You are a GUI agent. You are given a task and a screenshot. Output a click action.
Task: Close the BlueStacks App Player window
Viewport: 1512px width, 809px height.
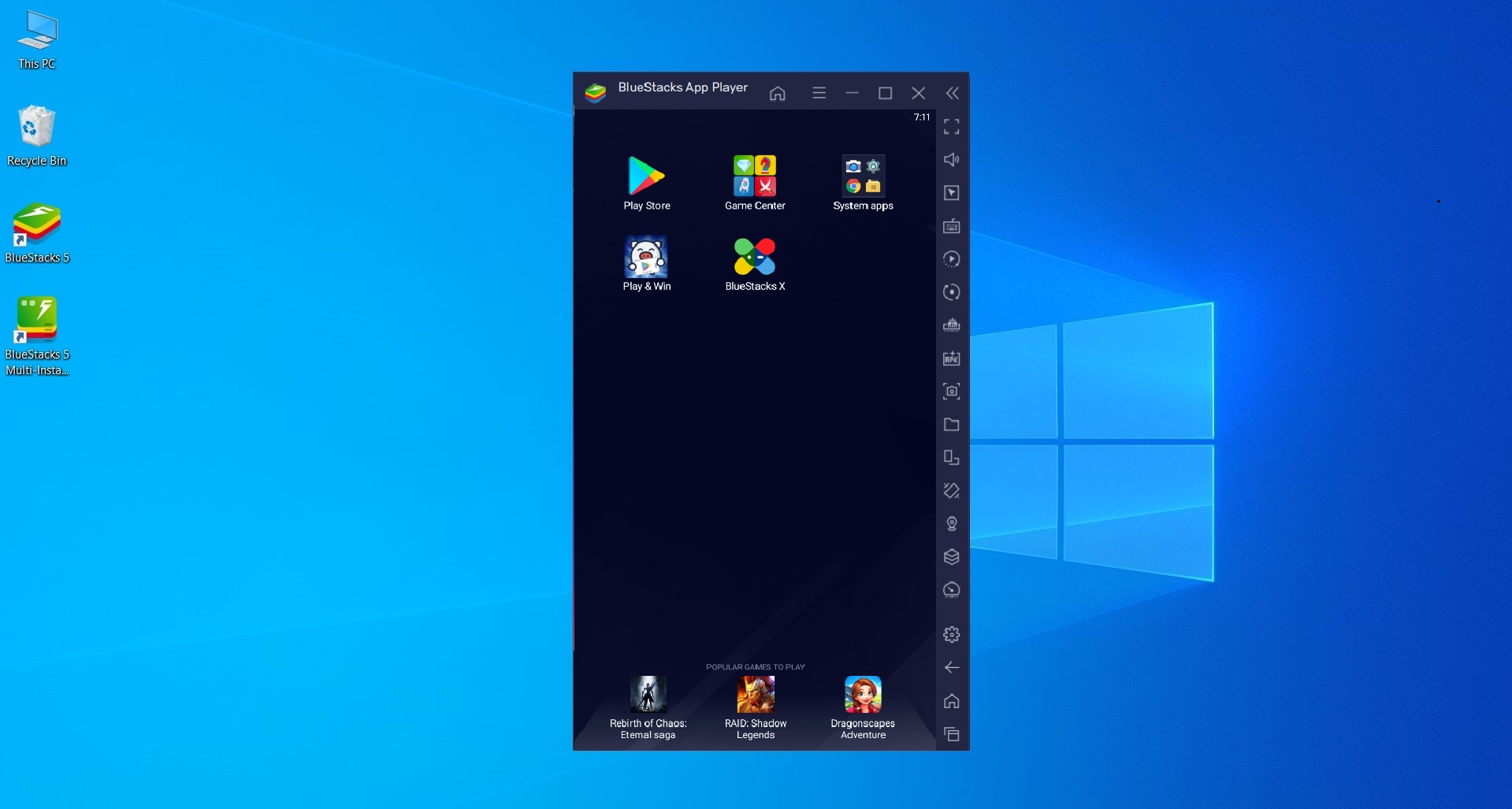[x=918, y=93]
